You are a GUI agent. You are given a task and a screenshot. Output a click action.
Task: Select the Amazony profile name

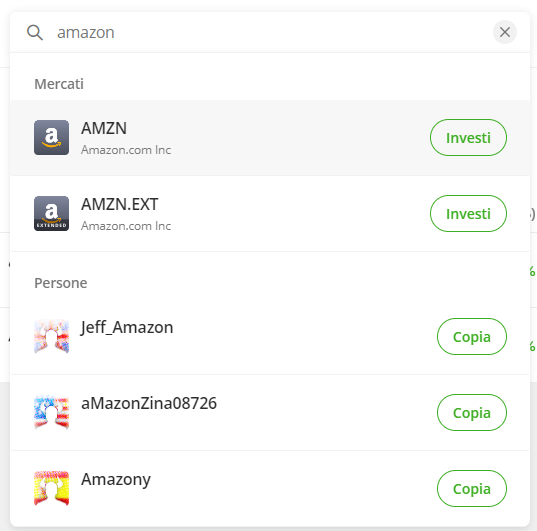(116, 480)
